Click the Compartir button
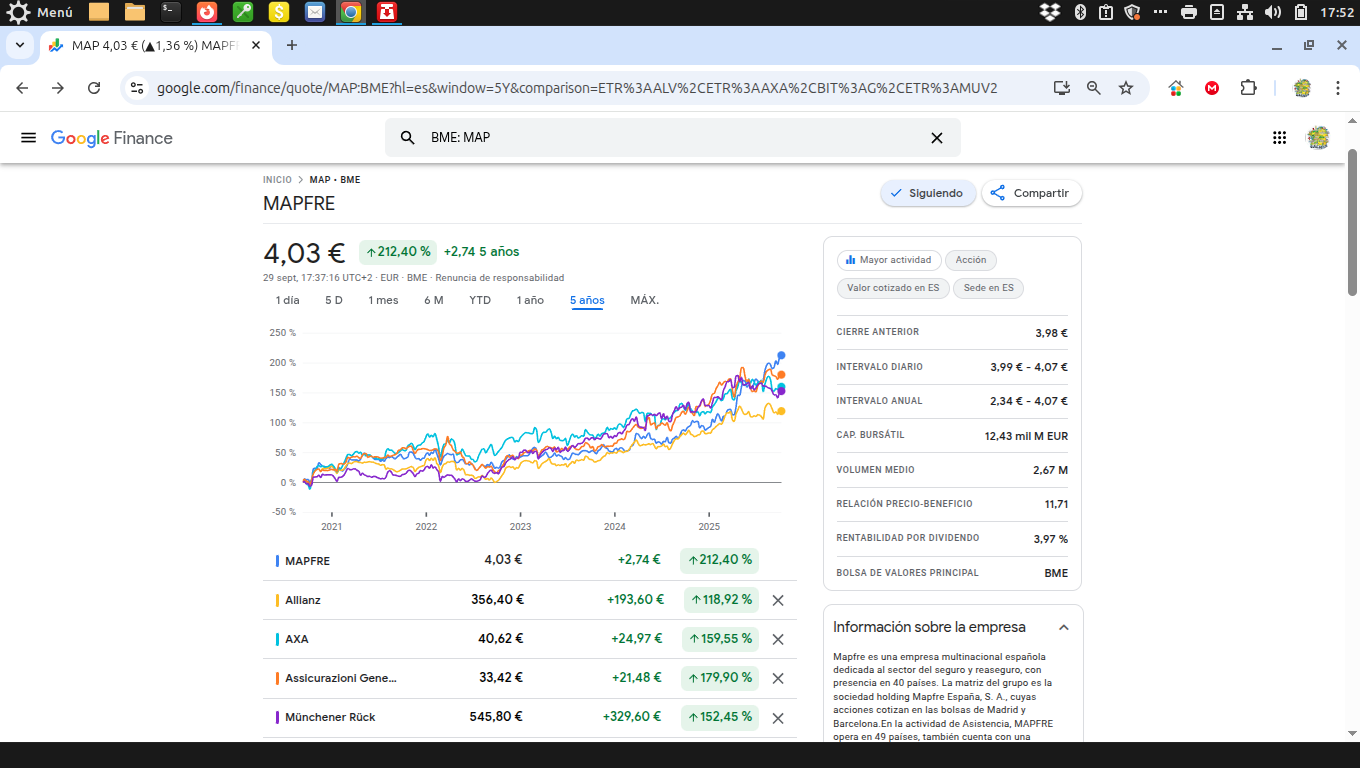 [x=1031, y=193]
